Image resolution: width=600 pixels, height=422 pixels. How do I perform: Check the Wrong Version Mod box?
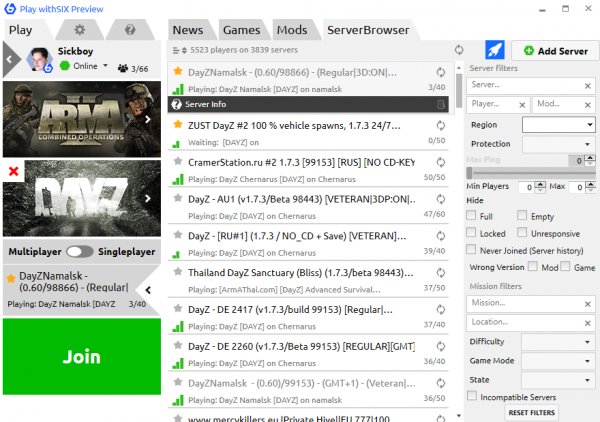pyautogui.click(x=533, y=266)
